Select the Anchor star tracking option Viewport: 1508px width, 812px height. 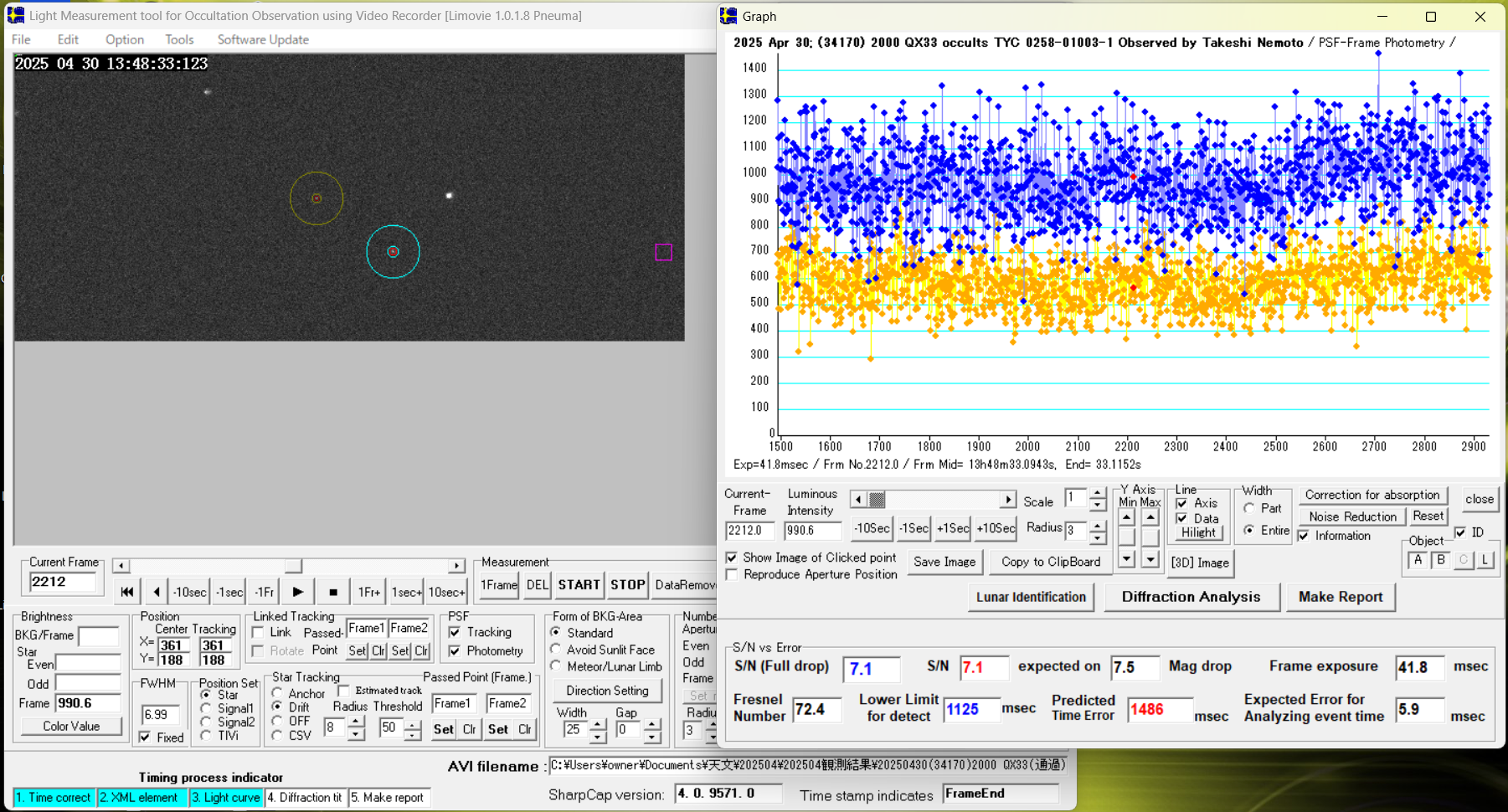pos(277,693)
